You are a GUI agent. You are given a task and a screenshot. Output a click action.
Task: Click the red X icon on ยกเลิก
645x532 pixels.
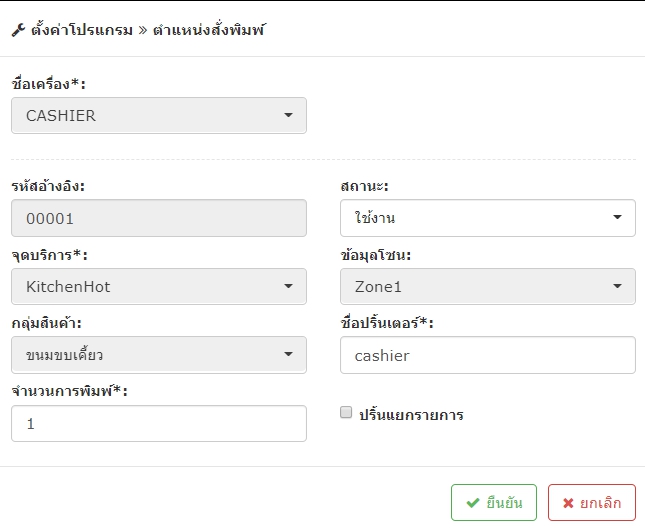pyautogui.click(x=568, y=503)
